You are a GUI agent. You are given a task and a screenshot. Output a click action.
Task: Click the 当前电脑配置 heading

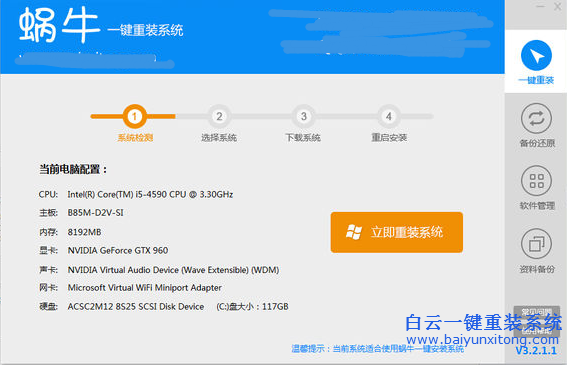(x=73, y=169)
